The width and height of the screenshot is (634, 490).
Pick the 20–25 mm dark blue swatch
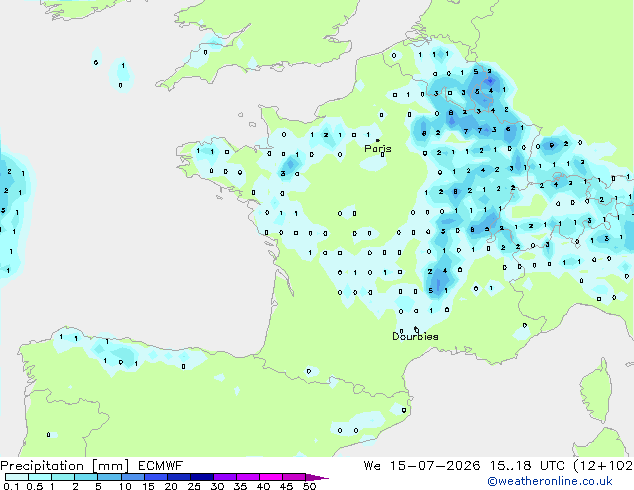[179, 477]
